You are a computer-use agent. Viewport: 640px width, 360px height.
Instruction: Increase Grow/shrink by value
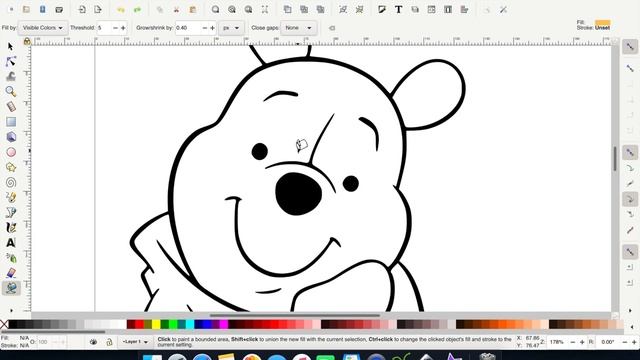click(x=212, y=28)
